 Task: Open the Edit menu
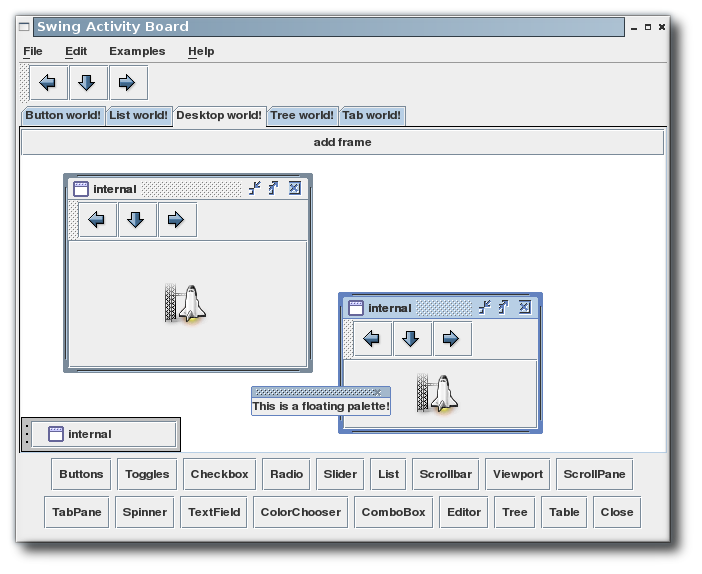coord(76,51)
